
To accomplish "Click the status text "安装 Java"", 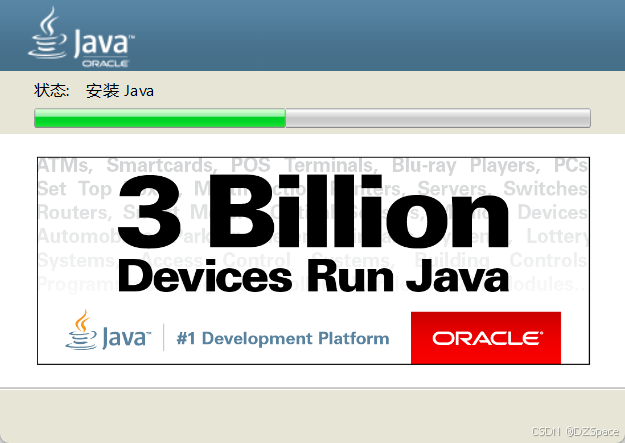I will click(x=120, y=91).
